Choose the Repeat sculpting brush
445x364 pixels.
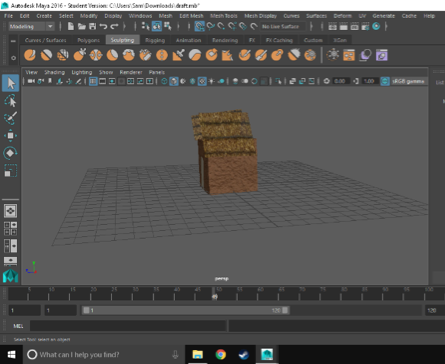point(162,55)
